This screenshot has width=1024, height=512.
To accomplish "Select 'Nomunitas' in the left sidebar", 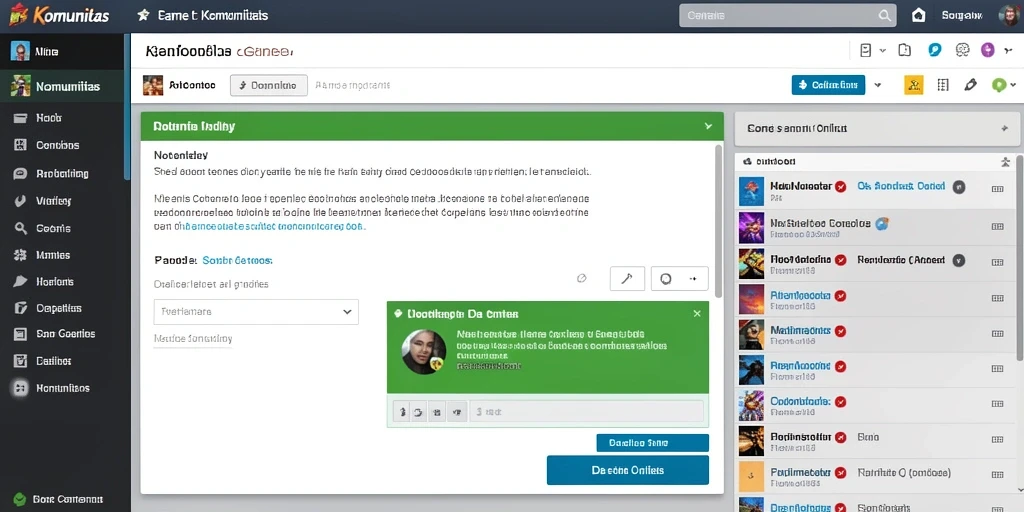I will pyautogui.click(x=62, y=86).
